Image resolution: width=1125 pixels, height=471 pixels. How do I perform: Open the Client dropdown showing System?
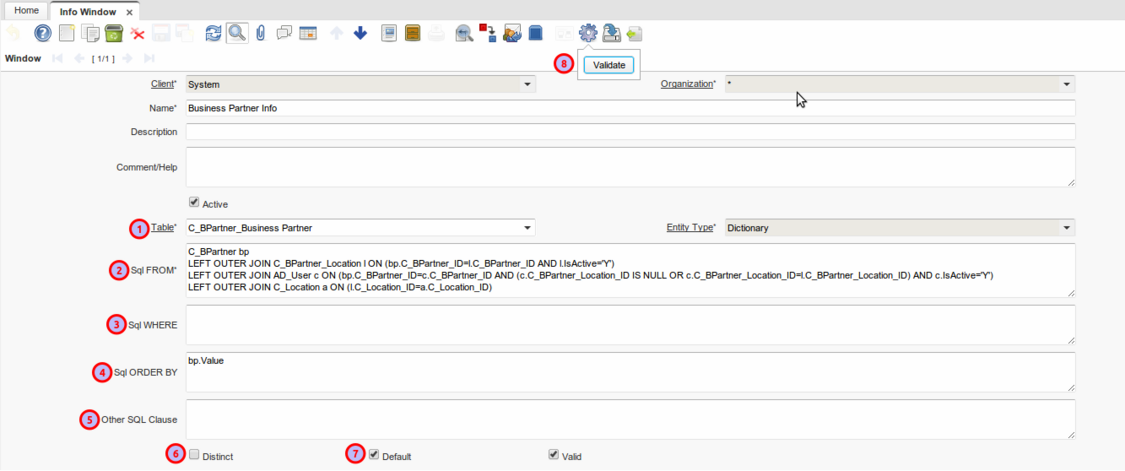pos(527,85)
